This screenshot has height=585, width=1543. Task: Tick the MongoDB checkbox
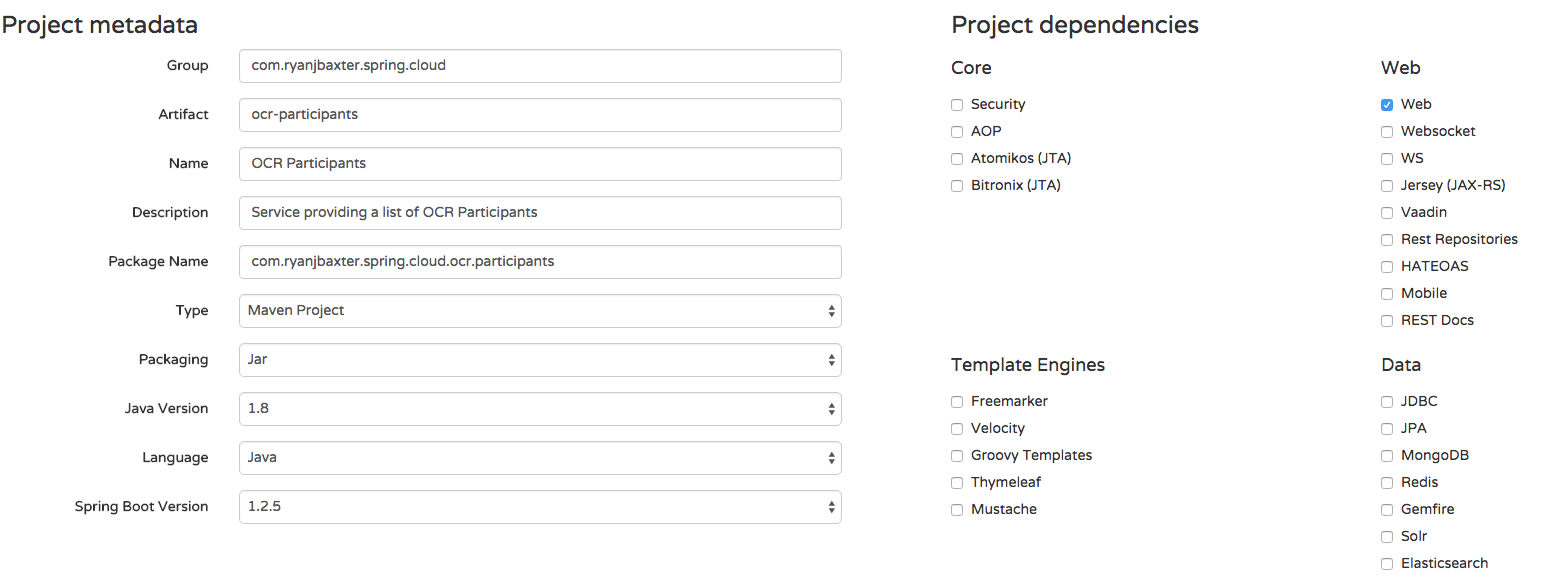[1387, 456]
